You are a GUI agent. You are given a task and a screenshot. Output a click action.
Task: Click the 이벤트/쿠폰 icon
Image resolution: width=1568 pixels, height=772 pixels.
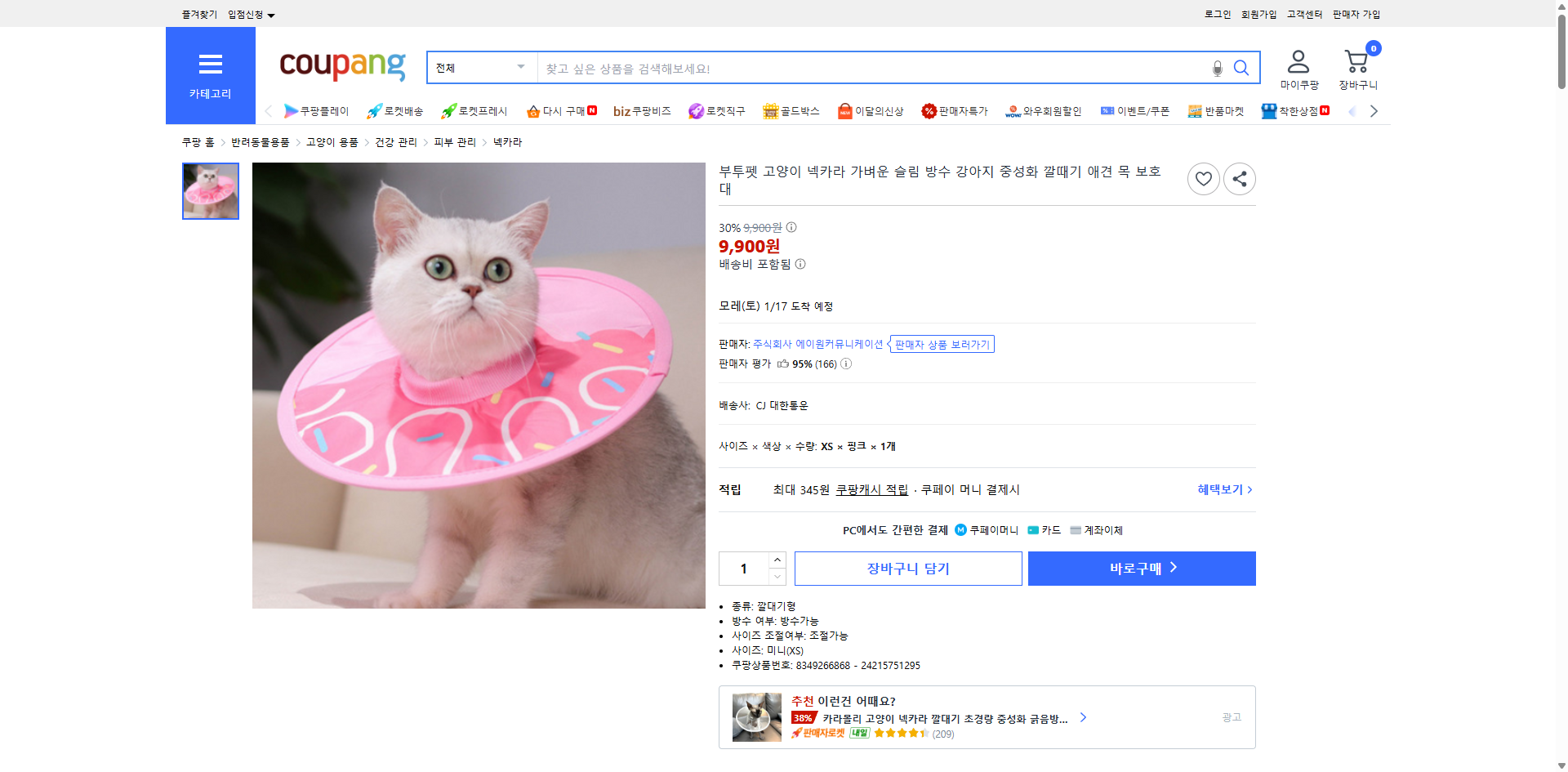(x=1107, y=110)
